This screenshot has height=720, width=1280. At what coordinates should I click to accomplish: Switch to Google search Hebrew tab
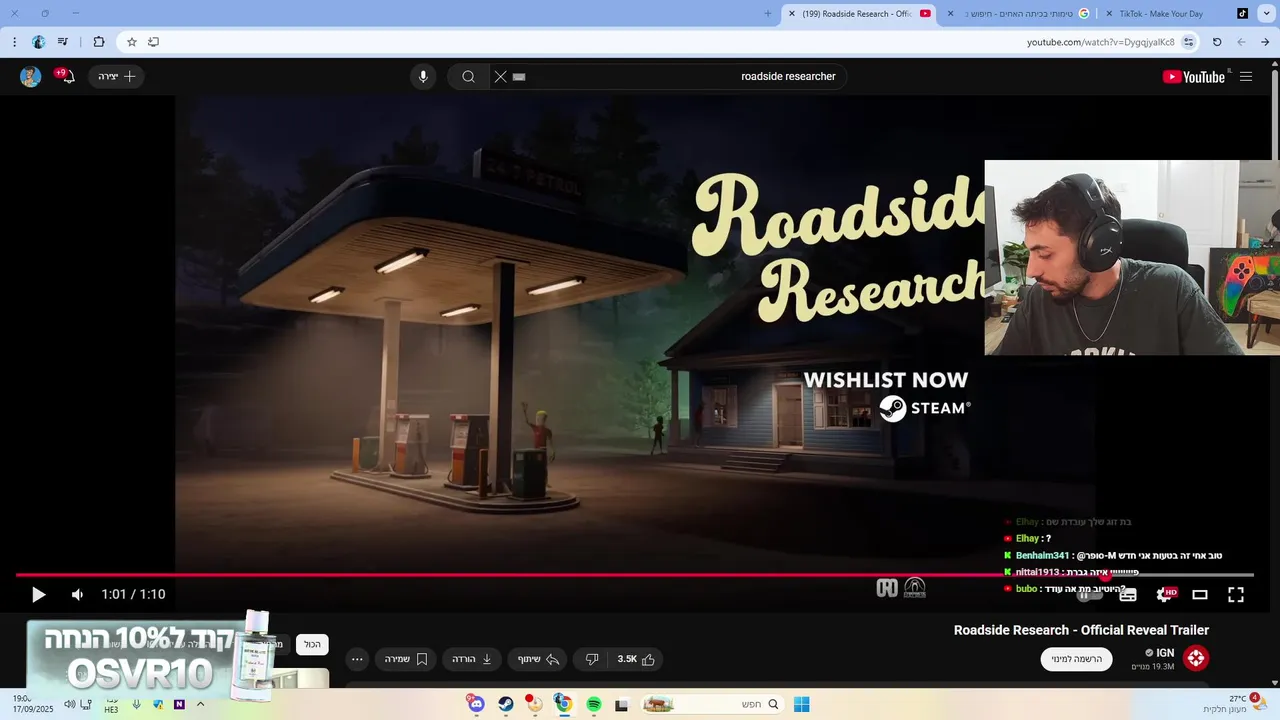(x=1017, y=14)
